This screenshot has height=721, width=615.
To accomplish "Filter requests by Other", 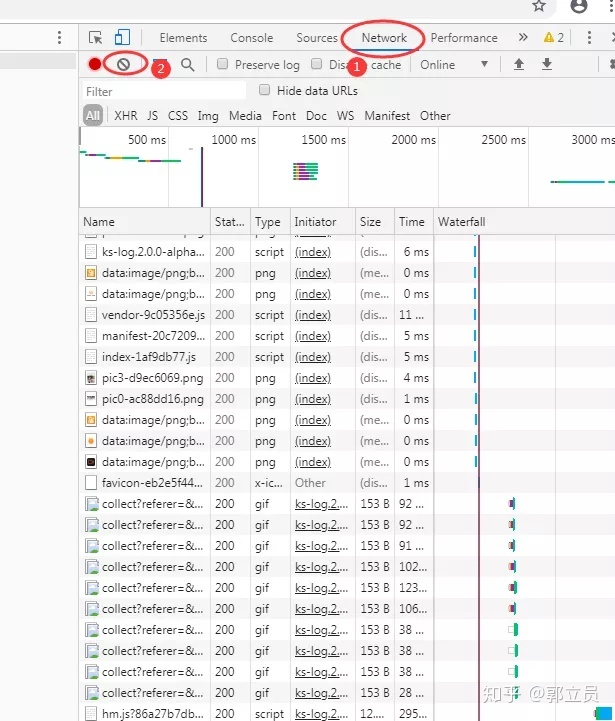I will click(x=435, y=115).
